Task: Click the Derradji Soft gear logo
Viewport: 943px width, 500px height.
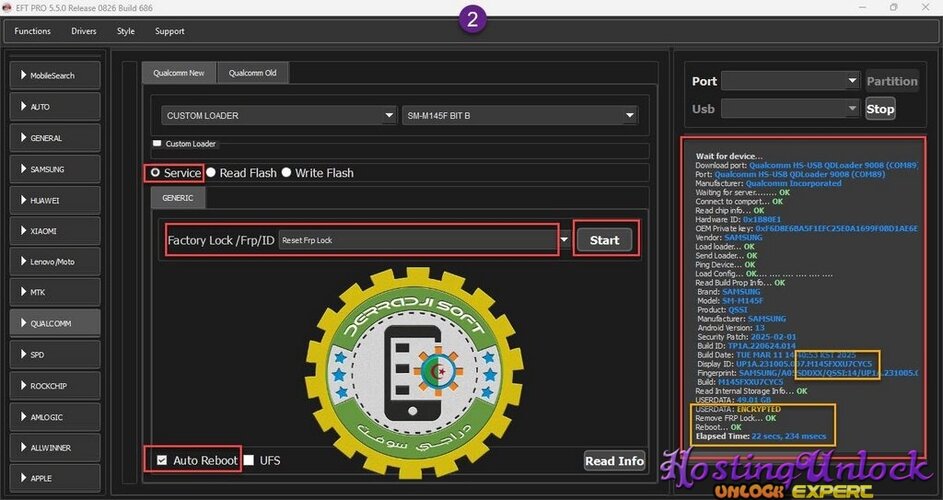Action: pos(414,372)
